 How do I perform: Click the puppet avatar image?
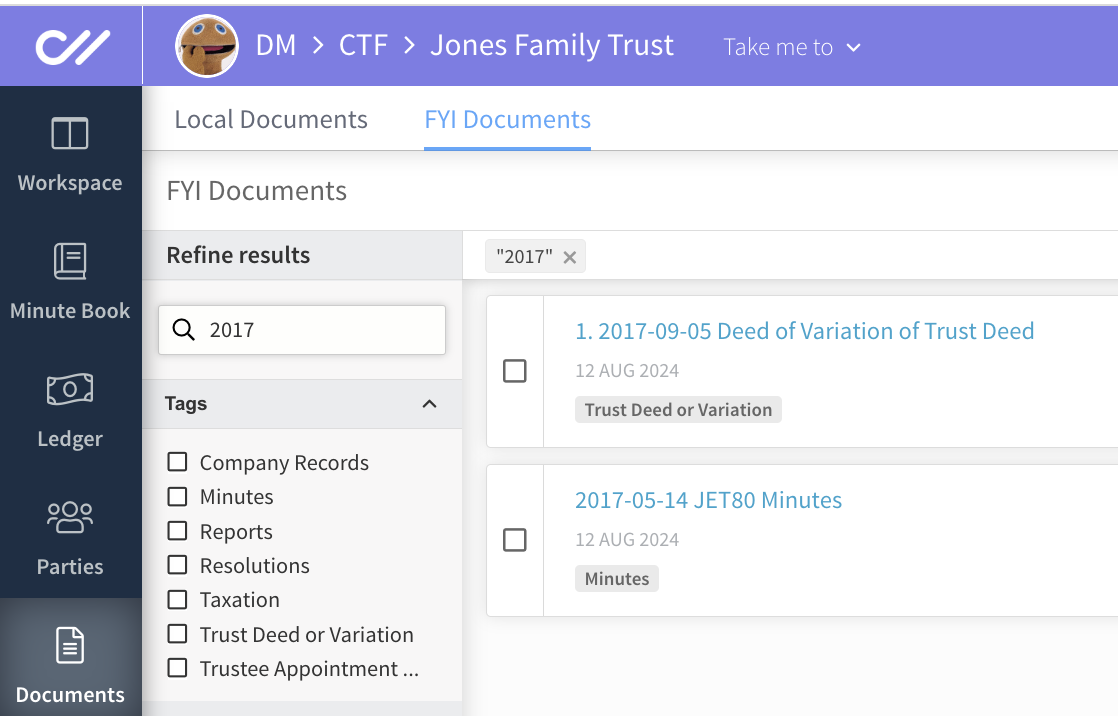point(207,45)
